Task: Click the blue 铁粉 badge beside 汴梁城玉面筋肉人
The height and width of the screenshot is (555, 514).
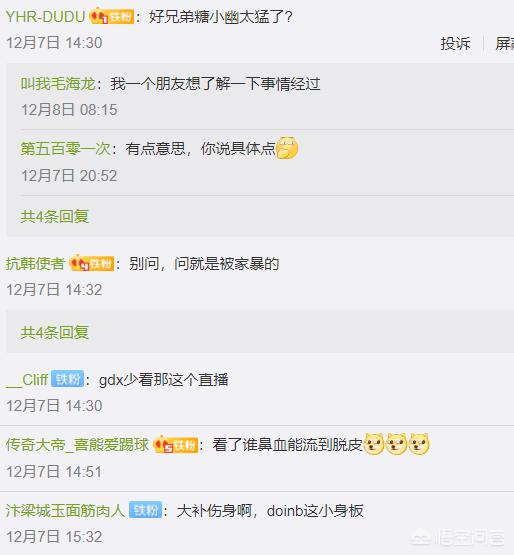Action: coord(145,510)
